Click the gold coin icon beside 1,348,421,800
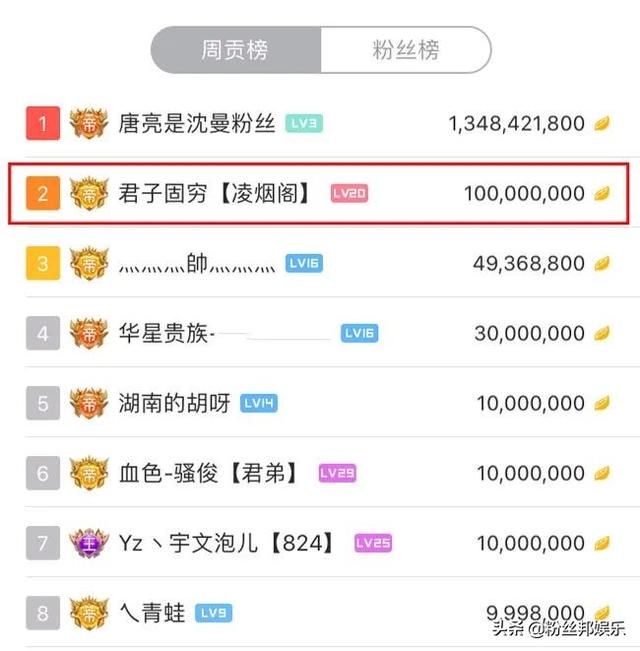This screenshot has width=640, height=651. click(x=602, y=124)
